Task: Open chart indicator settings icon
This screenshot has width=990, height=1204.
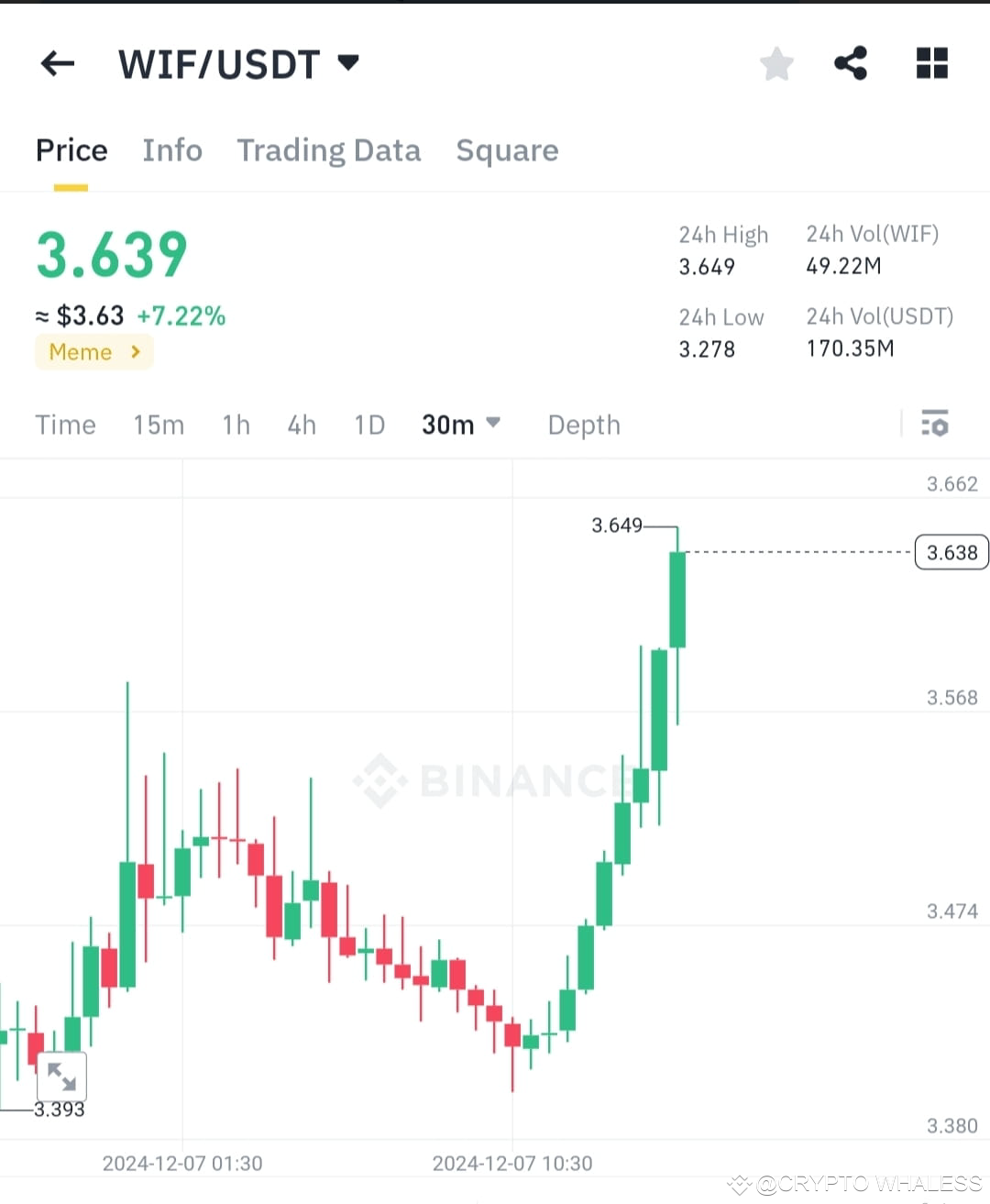Action: 935,425
